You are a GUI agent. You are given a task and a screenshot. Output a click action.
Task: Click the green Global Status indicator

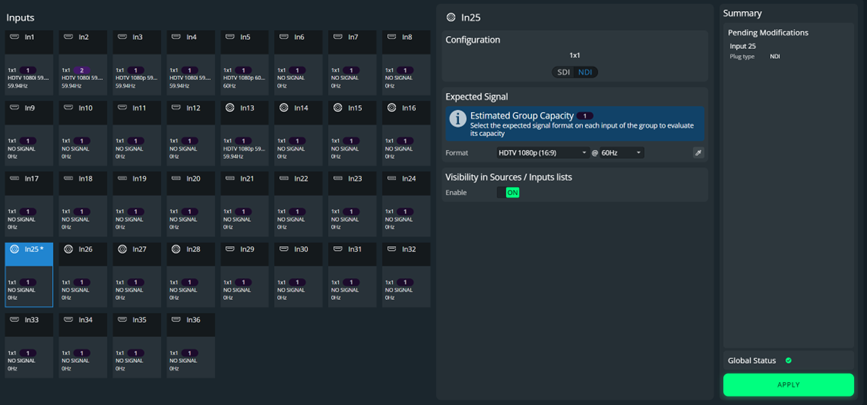point(788,361)
